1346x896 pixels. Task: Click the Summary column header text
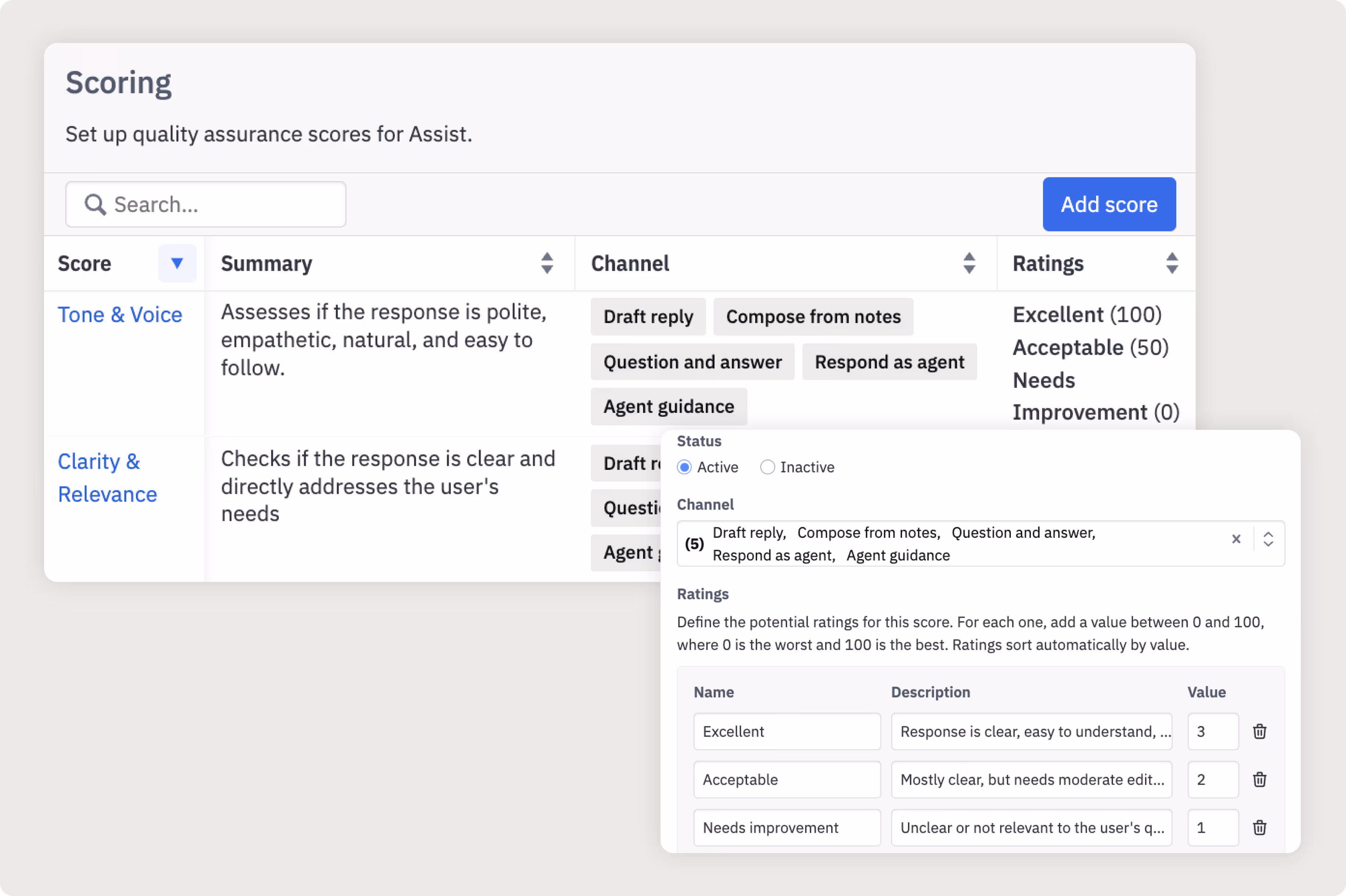coord(266,263)
